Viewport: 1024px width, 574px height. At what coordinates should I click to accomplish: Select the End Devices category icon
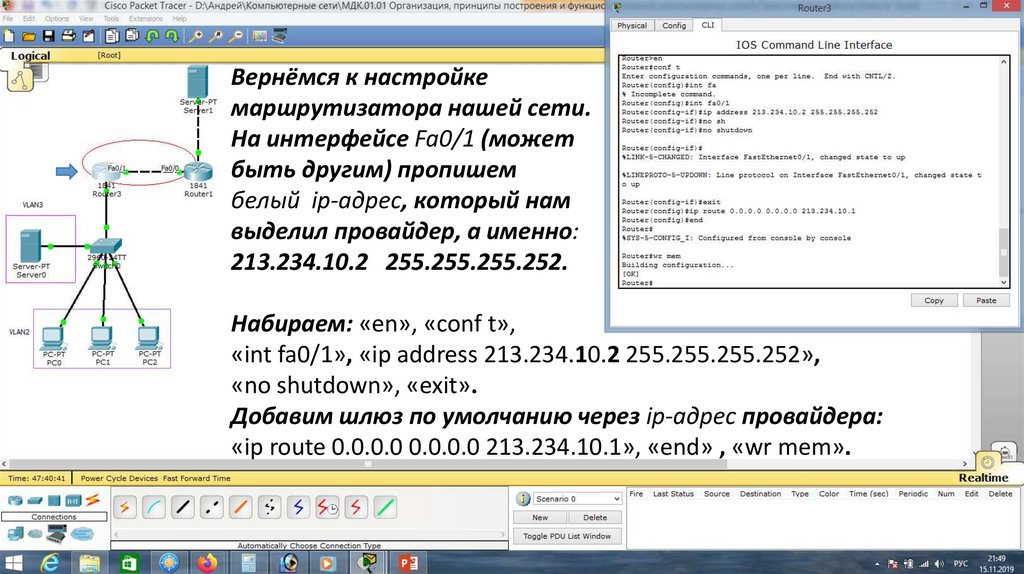click(x=14, y=534)
